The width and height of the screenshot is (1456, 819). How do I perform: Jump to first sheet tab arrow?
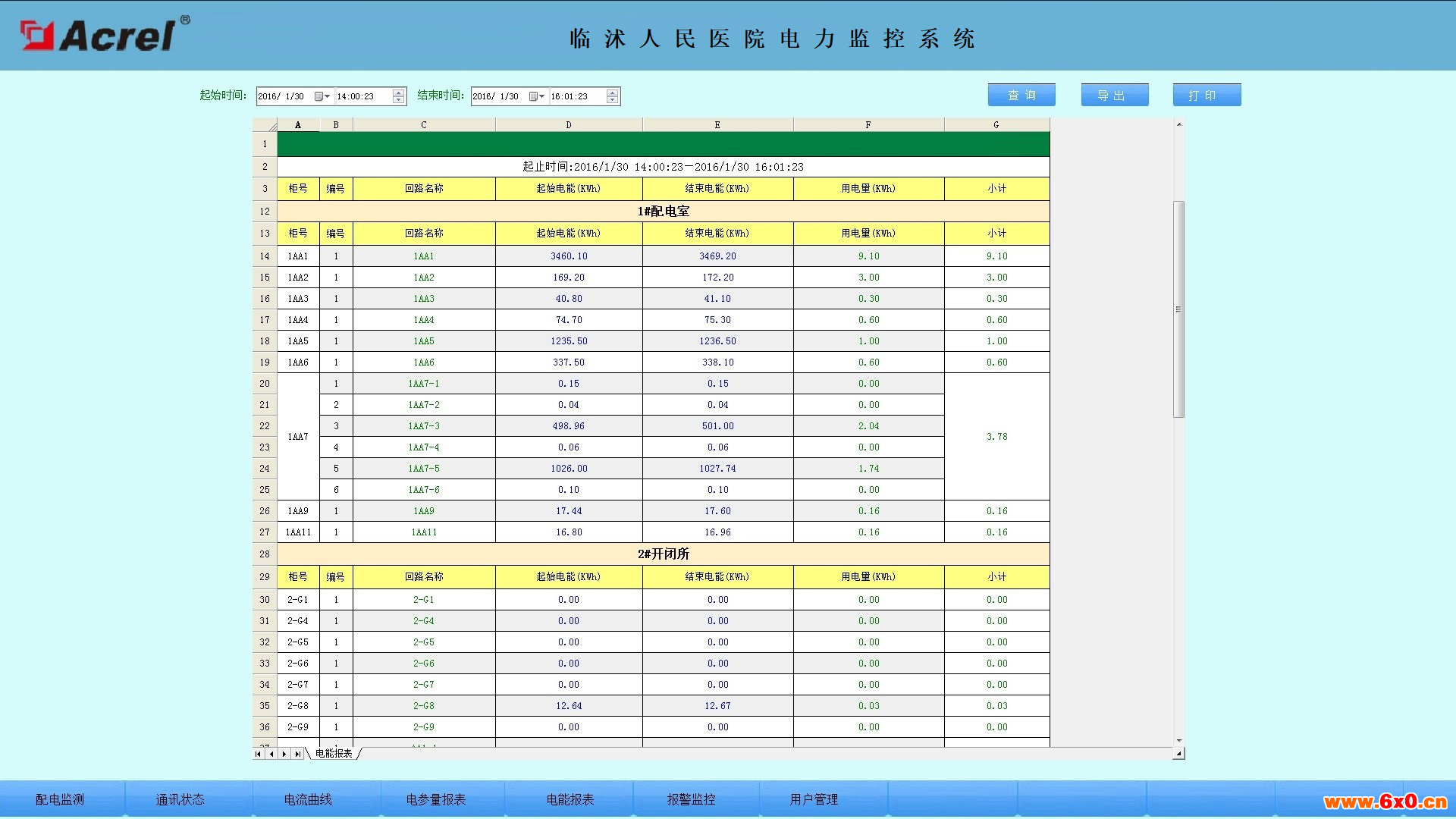point(259,754)
